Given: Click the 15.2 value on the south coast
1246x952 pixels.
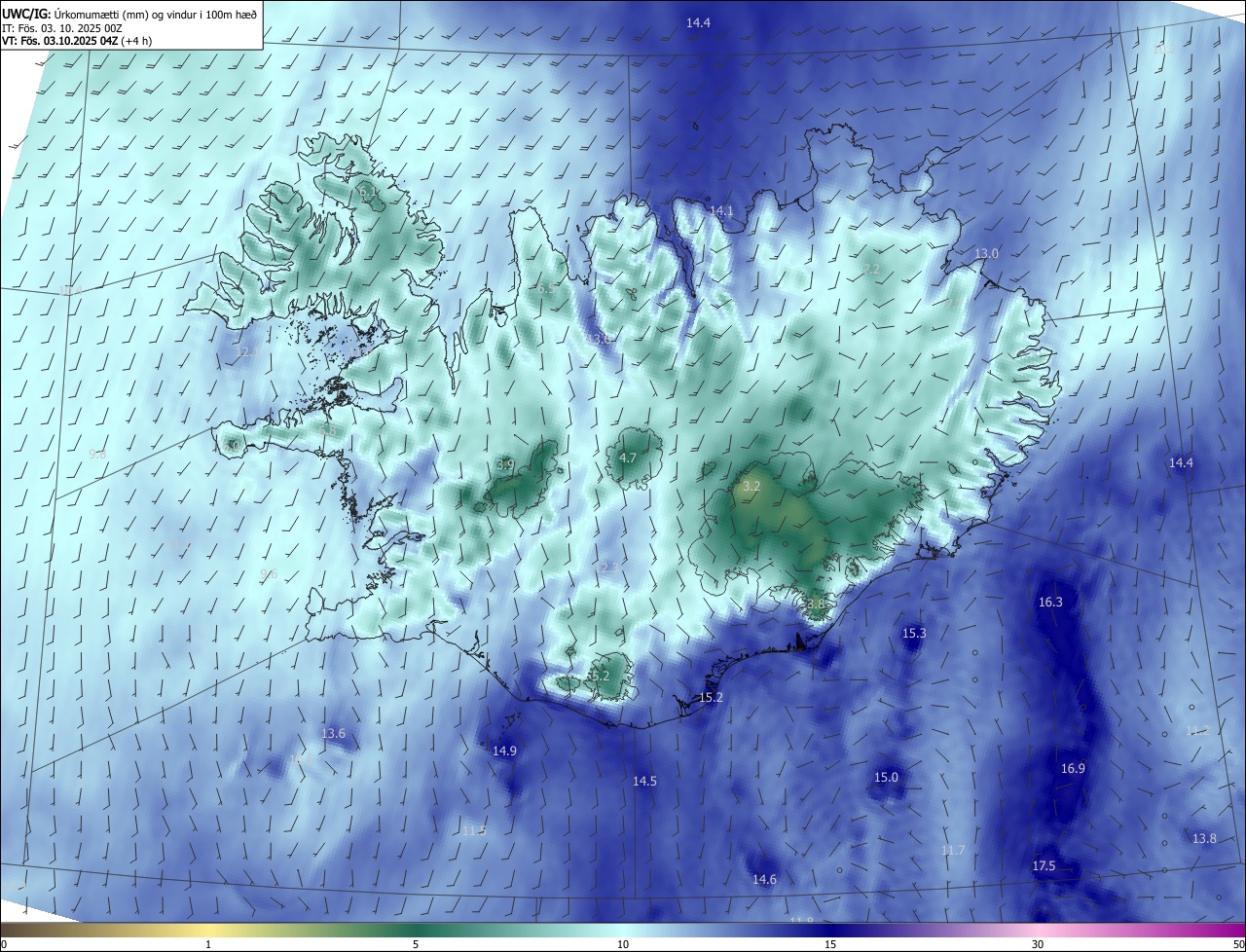Looking at the screenshot, I should (712, 697).
